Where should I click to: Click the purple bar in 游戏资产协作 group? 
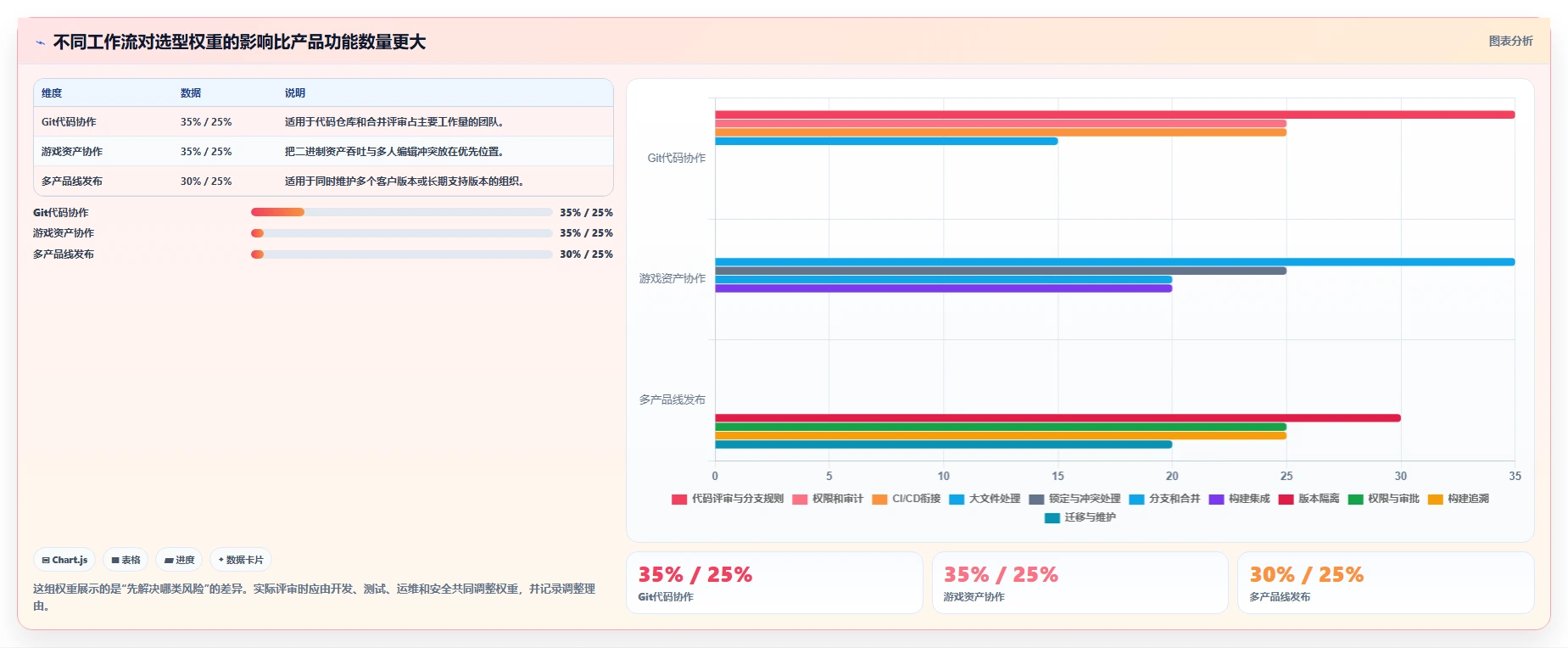[943, 288]
